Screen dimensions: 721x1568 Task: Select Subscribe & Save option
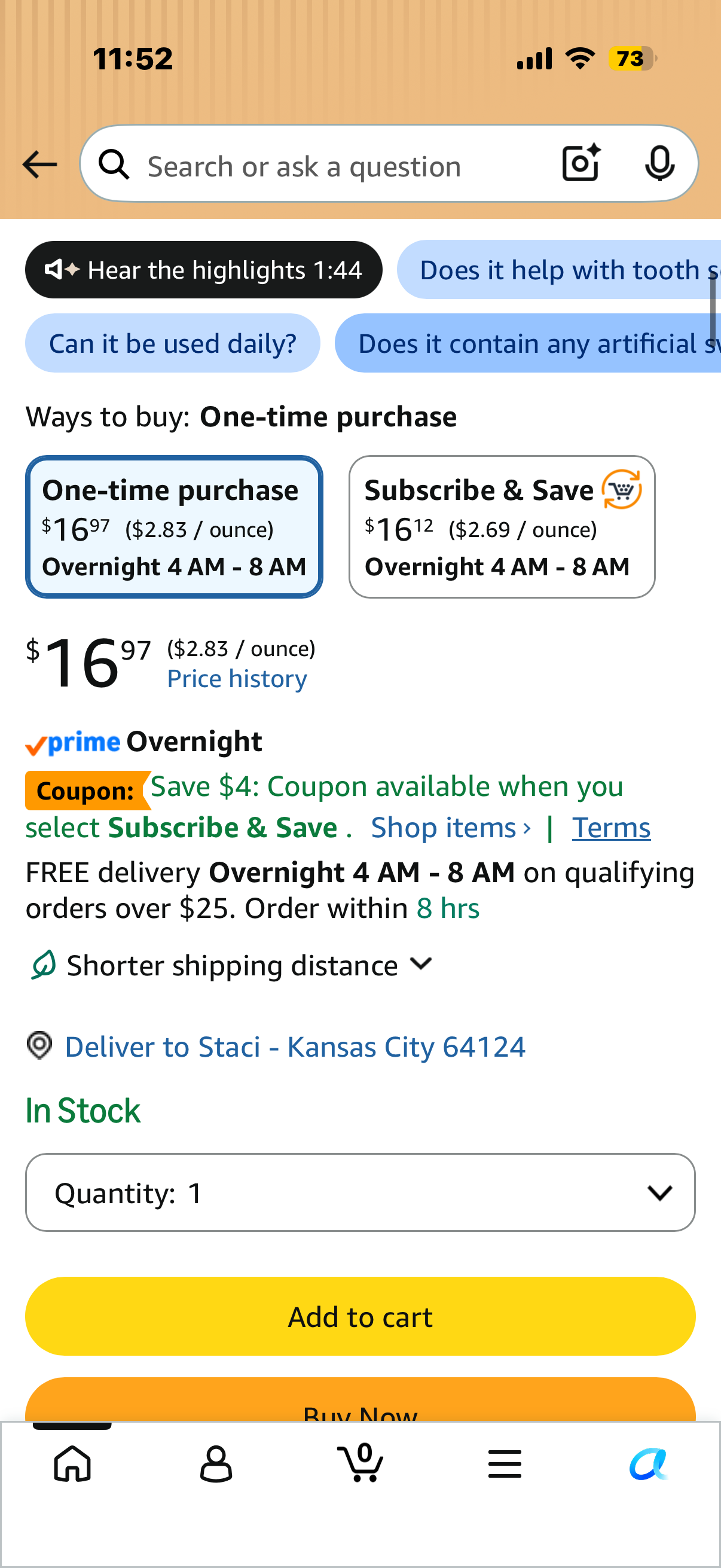coord(502,526)
